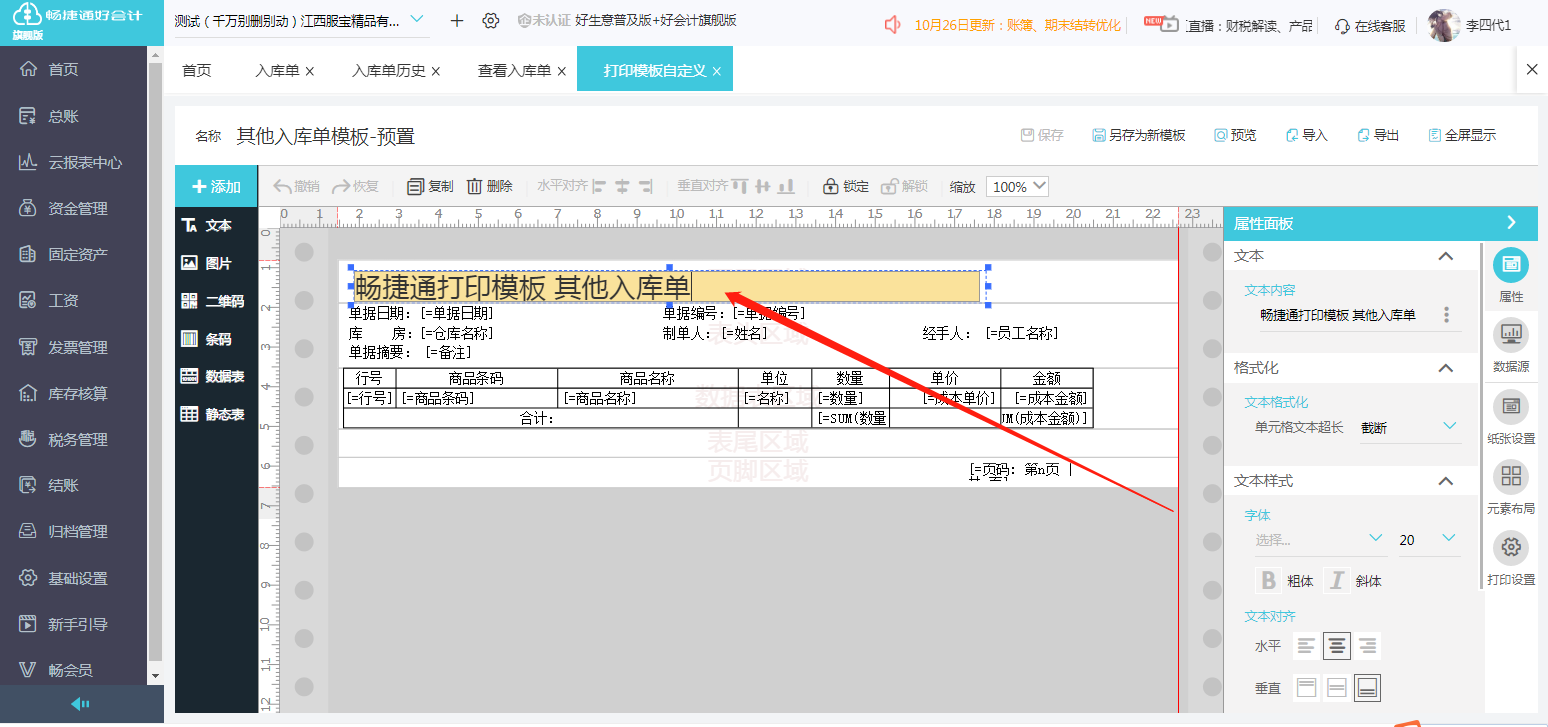Add a barcode element (条码)

tap(207, 339)
